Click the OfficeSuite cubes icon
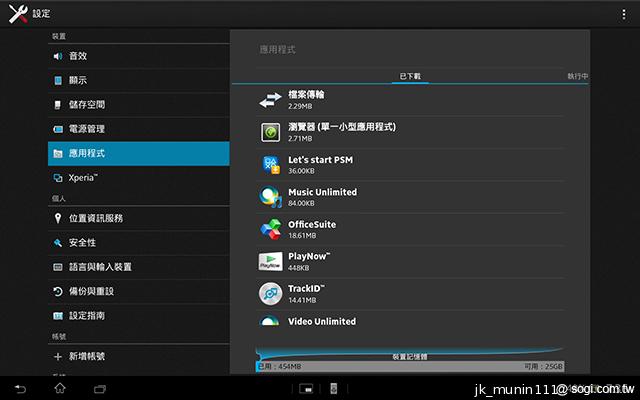 [271, 229]
